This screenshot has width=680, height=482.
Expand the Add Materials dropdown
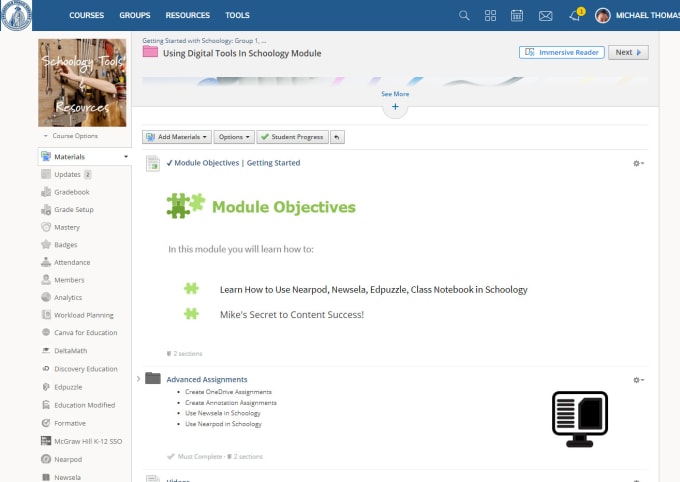click(177, 137)
